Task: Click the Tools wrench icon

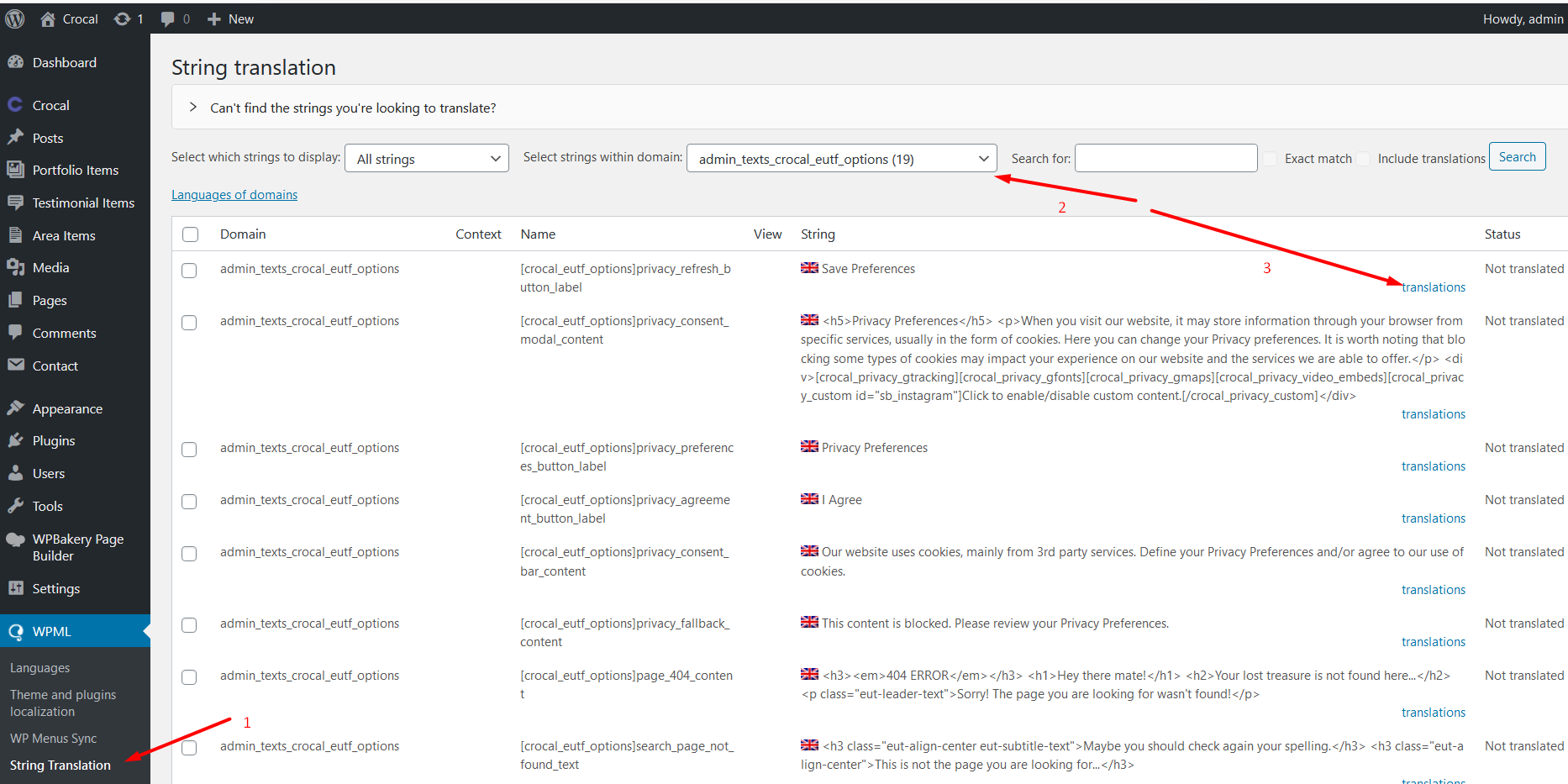Action: [15, 506]
